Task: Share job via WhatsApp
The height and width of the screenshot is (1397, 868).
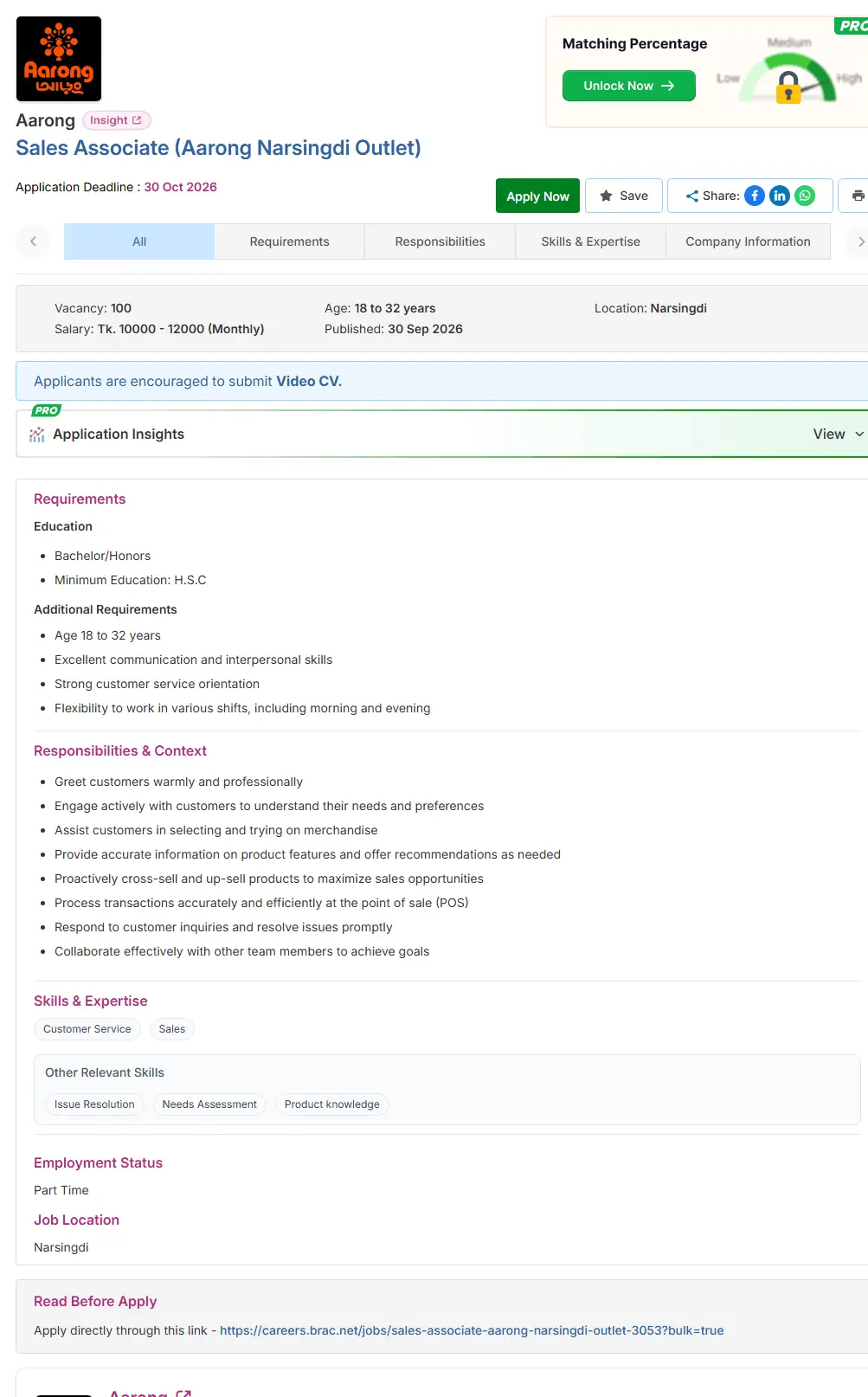Action: point(805,196)
